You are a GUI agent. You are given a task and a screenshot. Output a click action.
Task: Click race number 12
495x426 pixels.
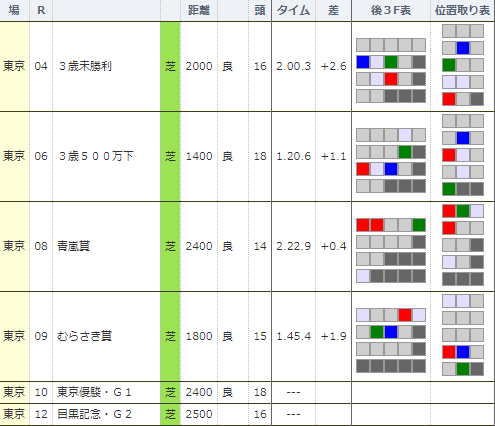(41, 414)
